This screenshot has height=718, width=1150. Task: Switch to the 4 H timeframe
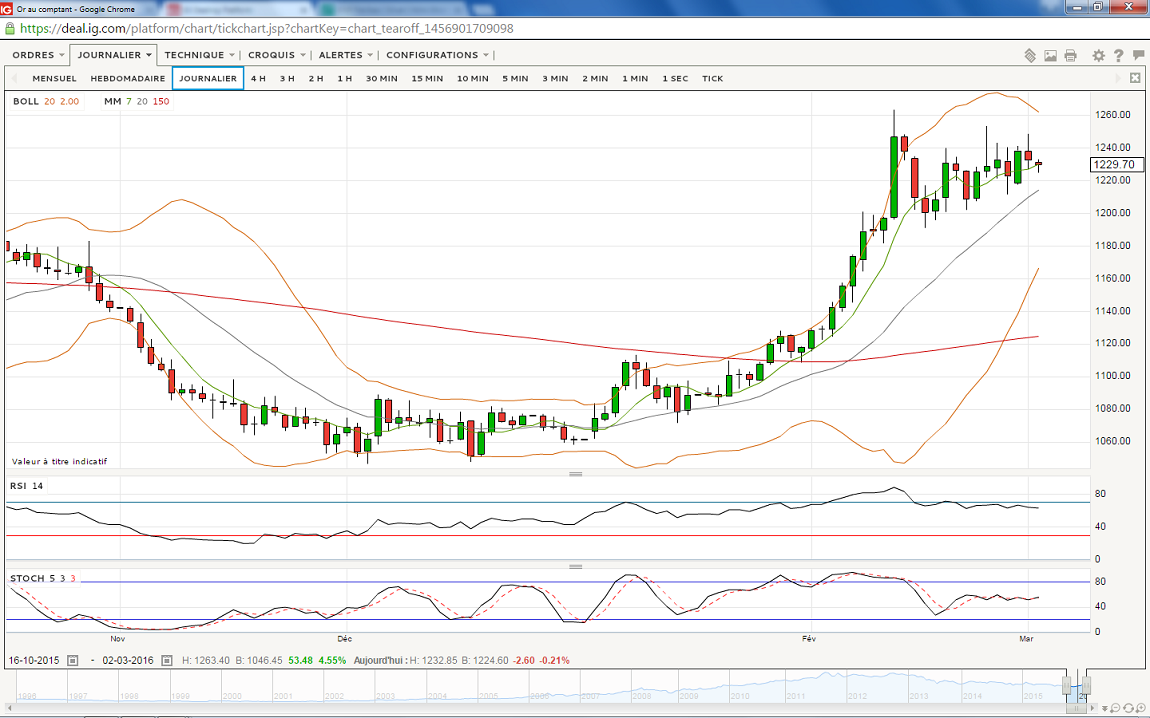click(x=258, y=78)
